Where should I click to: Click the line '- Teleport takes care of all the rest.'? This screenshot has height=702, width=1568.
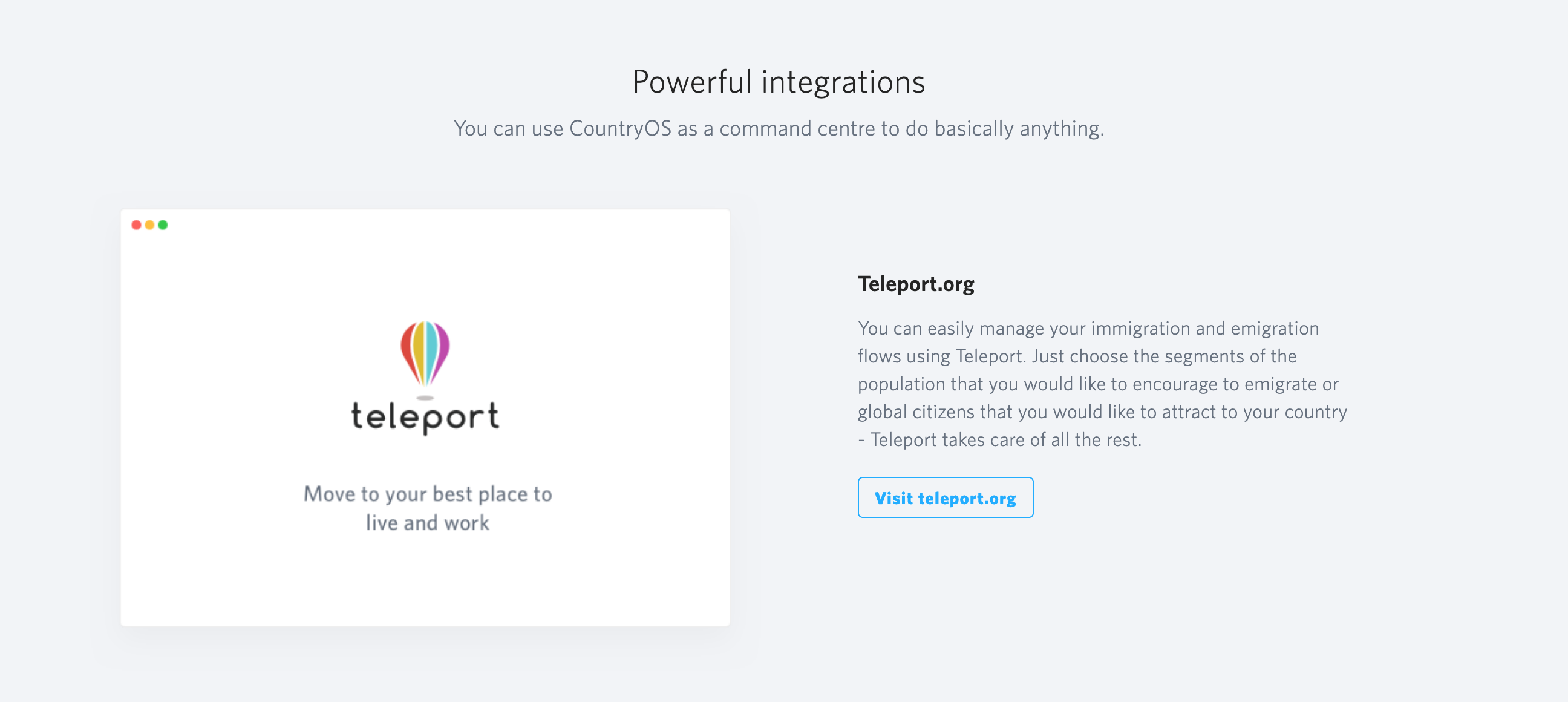pyautogui.click(x=999, y=439)
